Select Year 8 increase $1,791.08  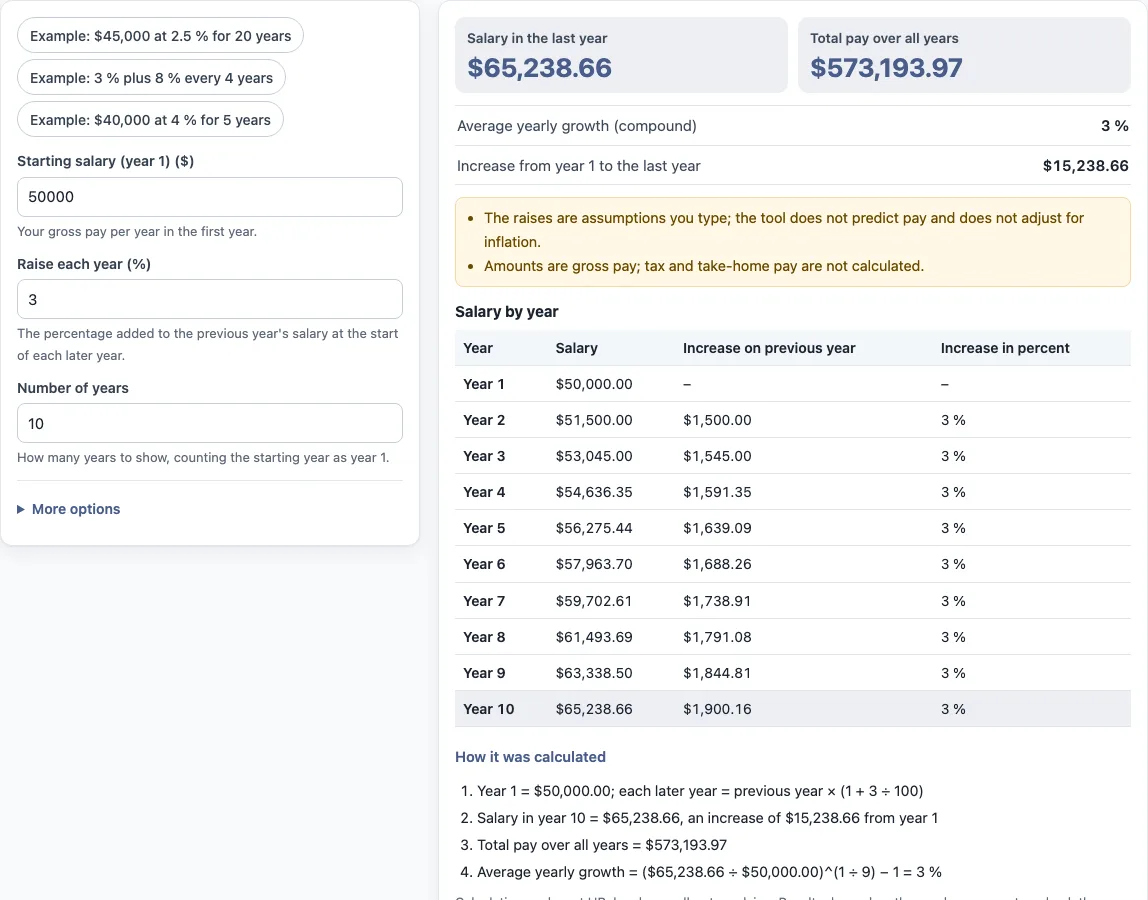[717, 636]
